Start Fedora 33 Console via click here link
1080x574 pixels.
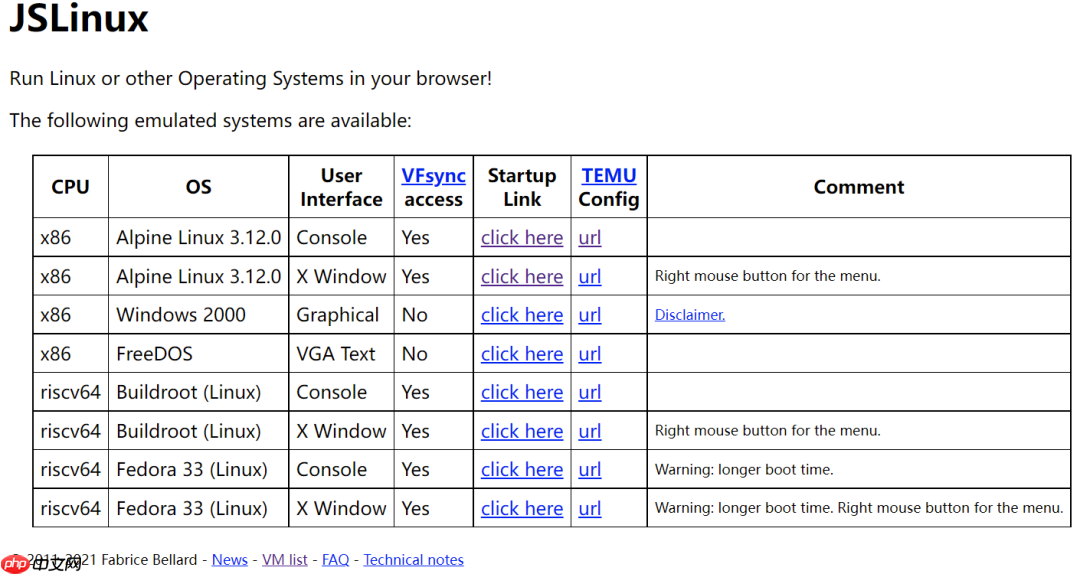coord(522,470)
